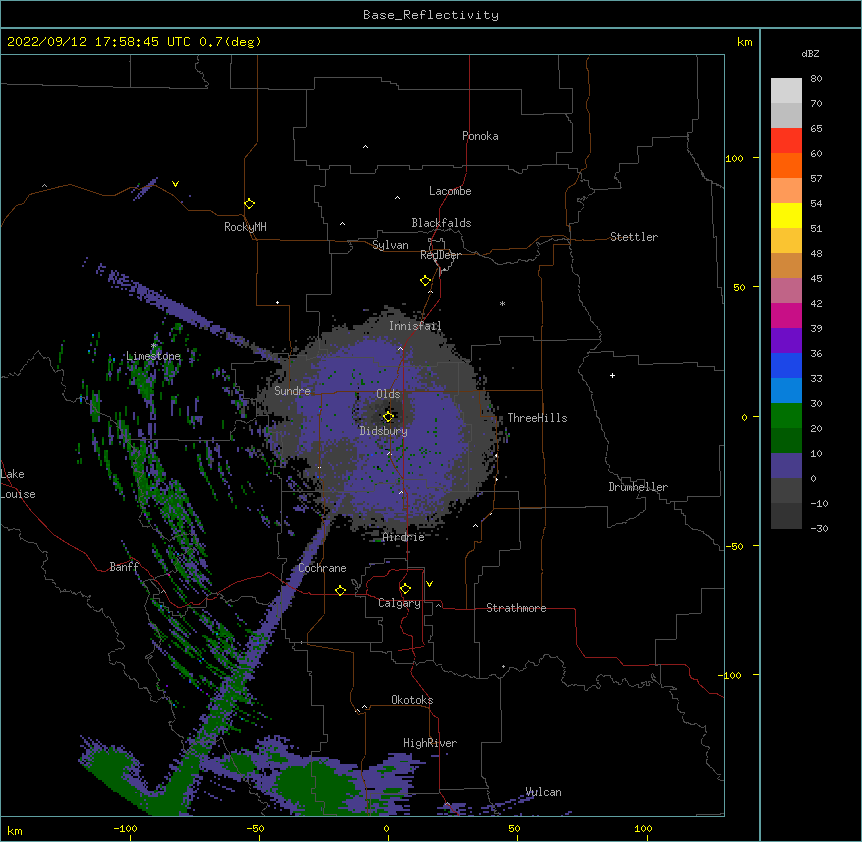The width and height of the screenshot is (862, 842).
Task: Click the Sundre town label
Action: pos(292,391)
